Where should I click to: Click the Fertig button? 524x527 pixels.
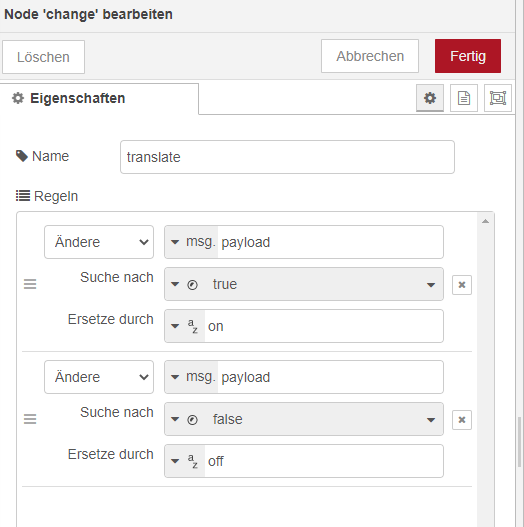(468, 56)
